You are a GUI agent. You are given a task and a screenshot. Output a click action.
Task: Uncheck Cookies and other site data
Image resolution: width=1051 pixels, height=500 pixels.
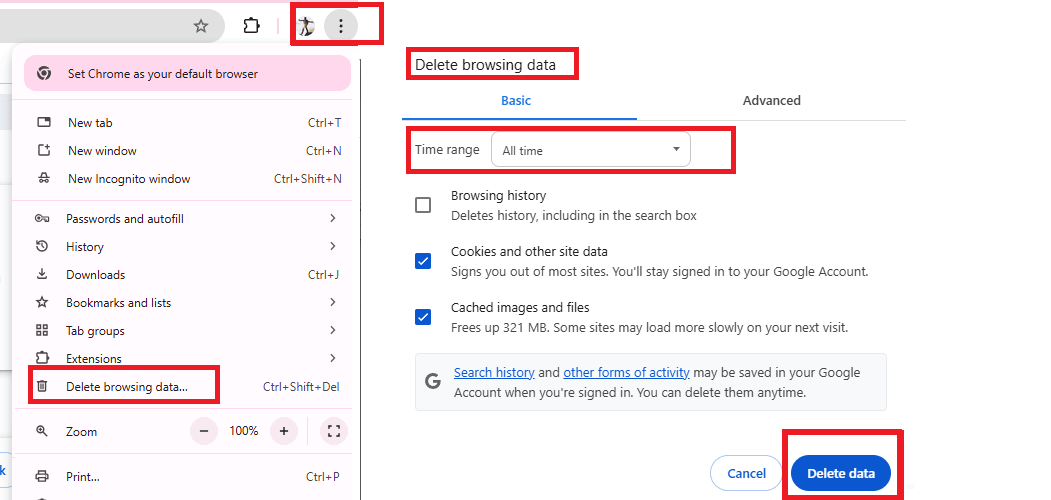[423, 261]
